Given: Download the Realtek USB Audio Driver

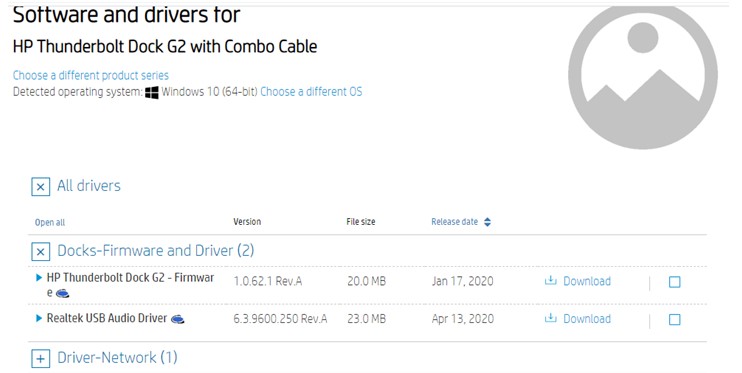Looking at the screenshot, I should click(x=586, y=319).
